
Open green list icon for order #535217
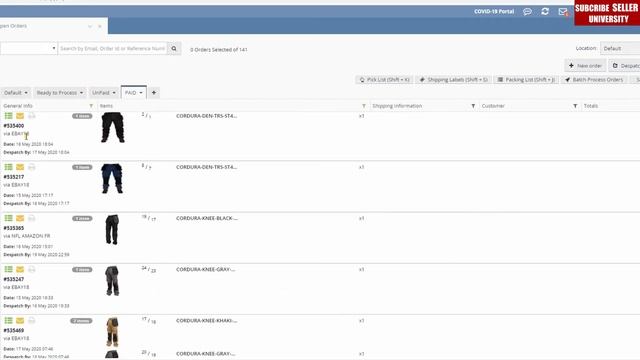click(8, 167)
